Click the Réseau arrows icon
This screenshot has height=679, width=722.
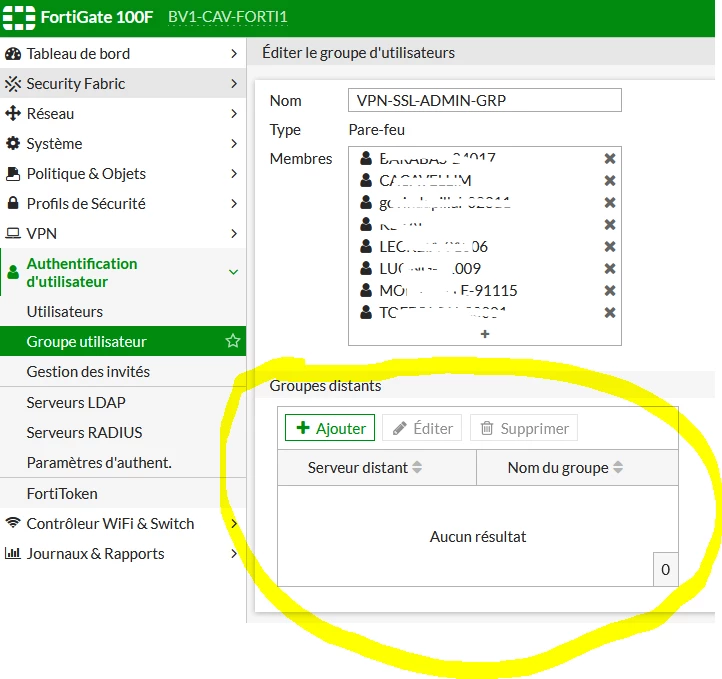click(x=13, y=113)
